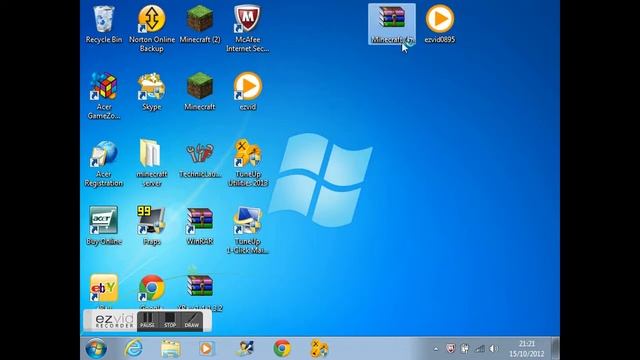Click the McAfee tray icon

[451, 349]
